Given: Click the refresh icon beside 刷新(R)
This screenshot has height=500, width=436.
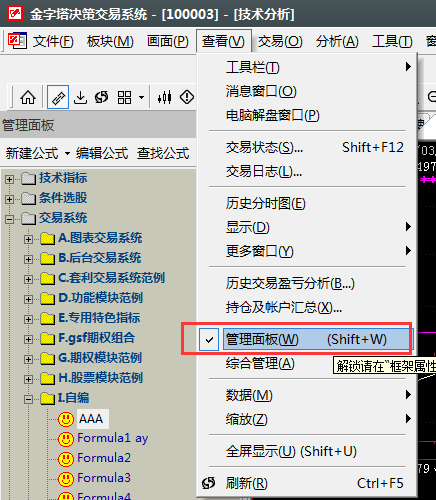Looking at the screenshot, I should 209,483.
